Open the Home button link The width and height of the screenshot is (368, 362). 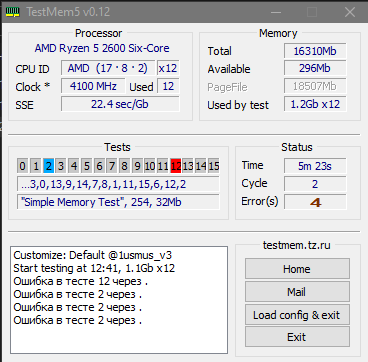pyautogui.click(x=297, y=269)
